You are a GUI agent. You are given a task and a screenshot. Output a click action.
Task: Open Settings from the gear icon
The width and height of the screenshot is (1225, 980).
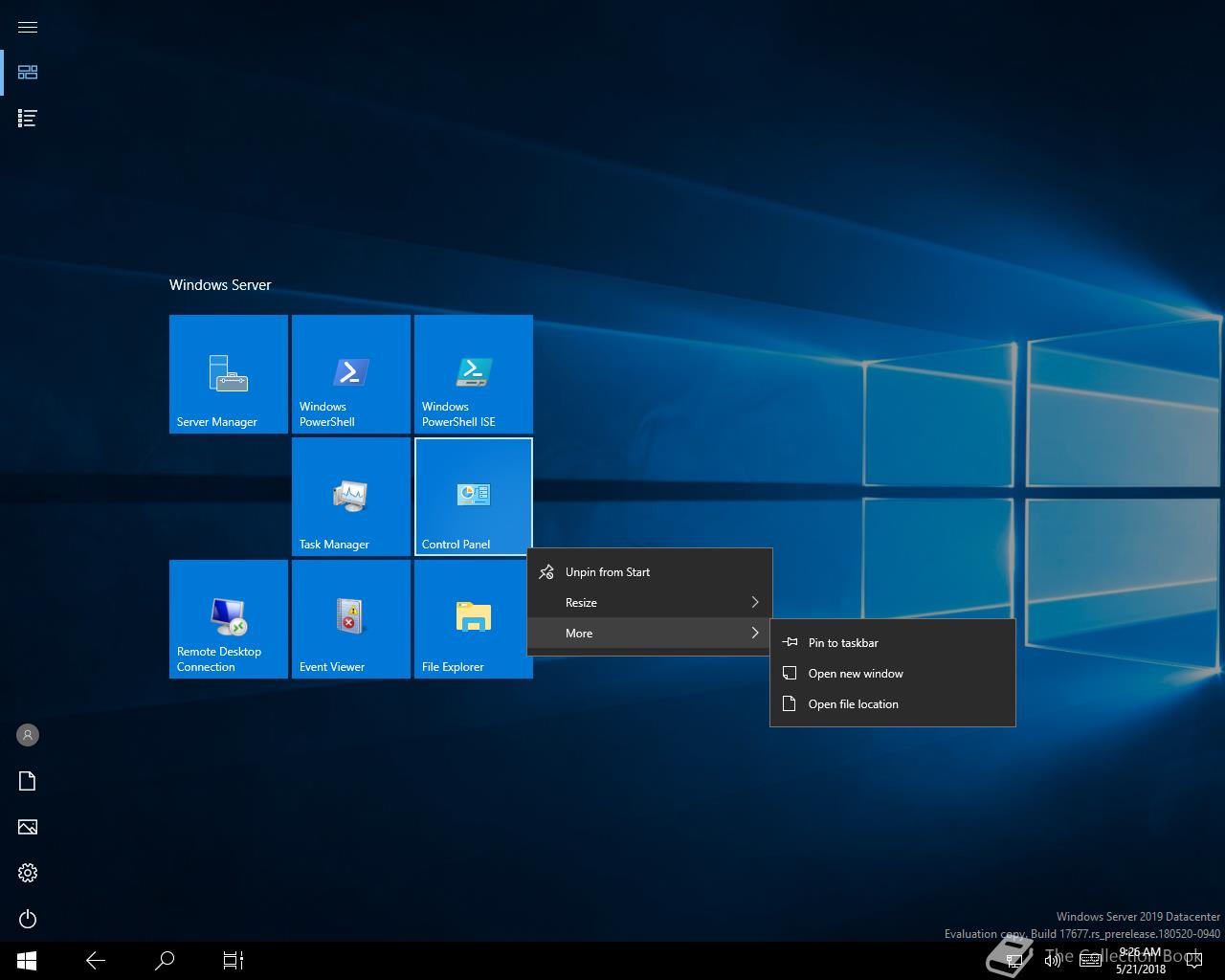coord(28,873)
